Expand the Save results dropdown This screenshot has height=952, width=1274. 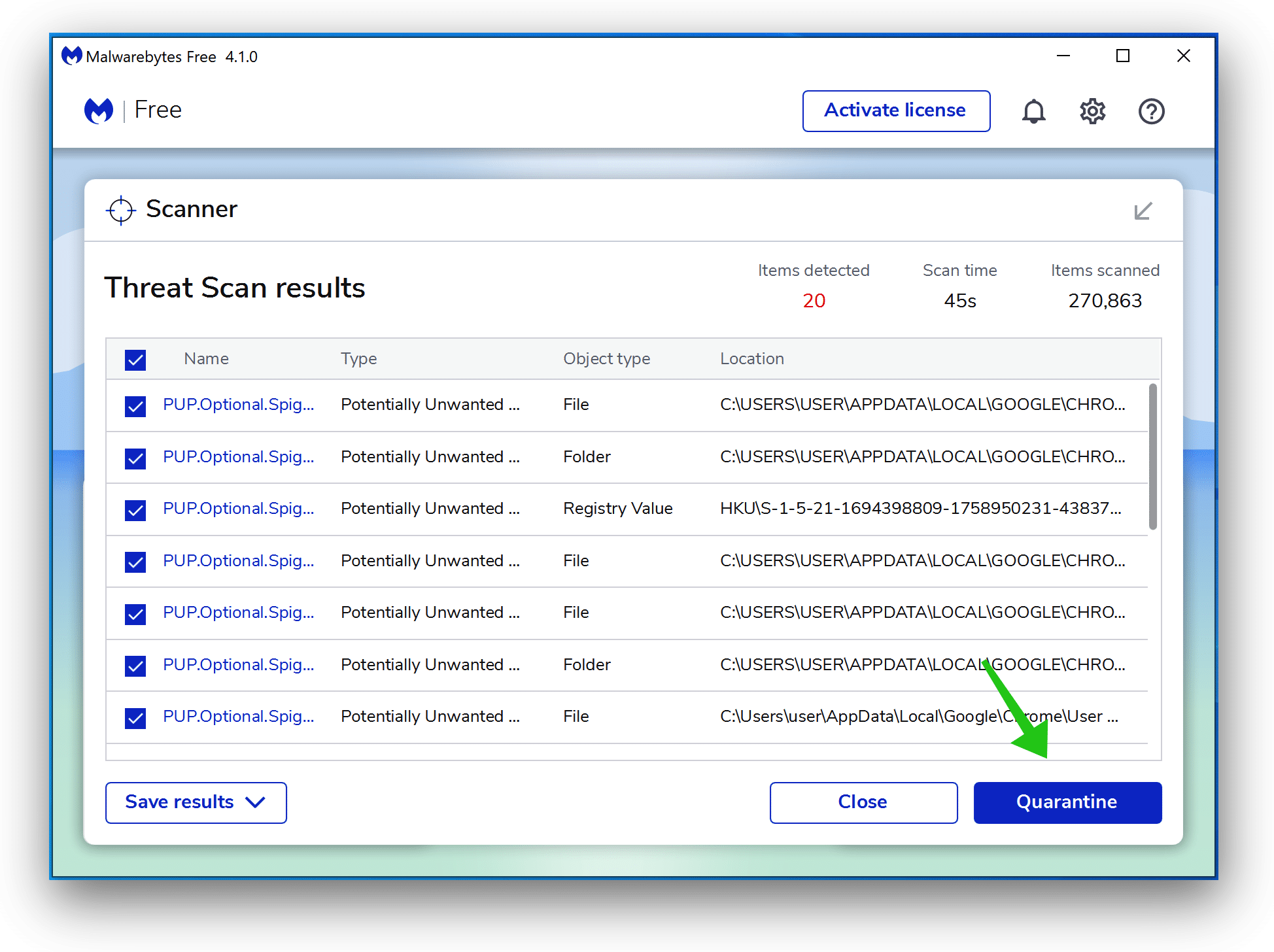click(196, 802)
